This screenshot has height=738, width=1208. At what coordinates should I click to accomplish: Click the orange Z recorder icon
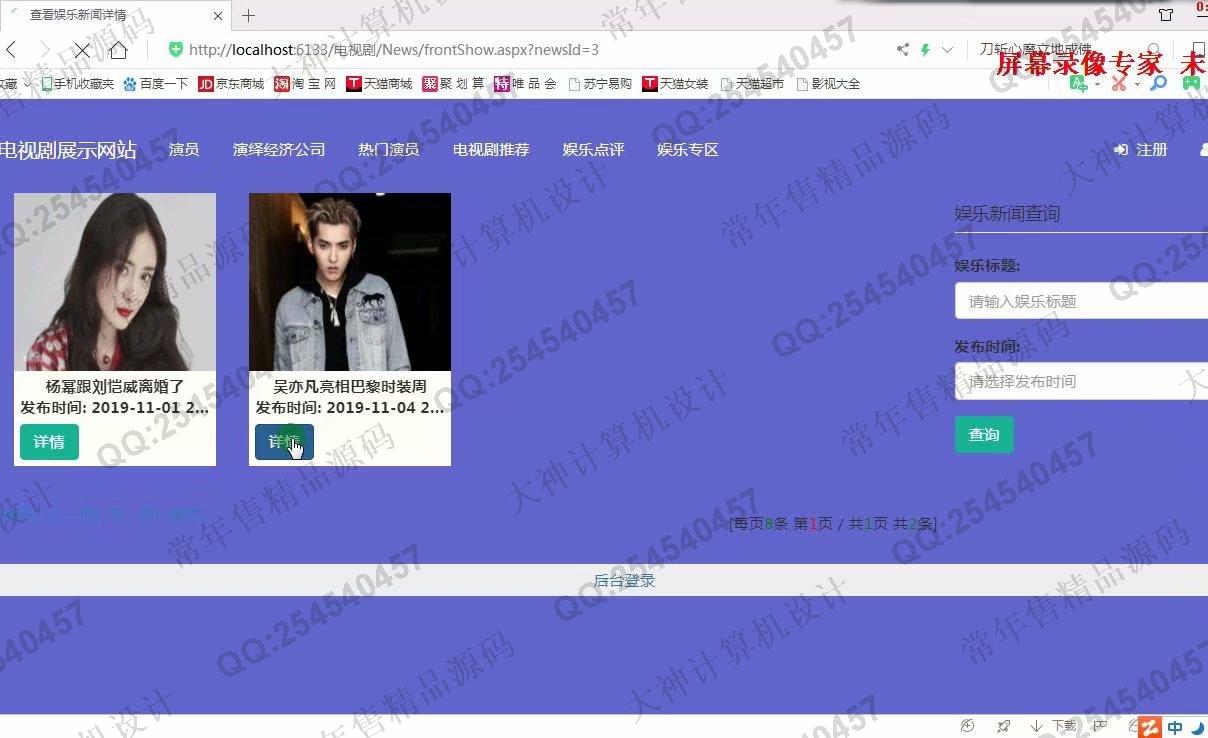click(x=1151, y=727)
